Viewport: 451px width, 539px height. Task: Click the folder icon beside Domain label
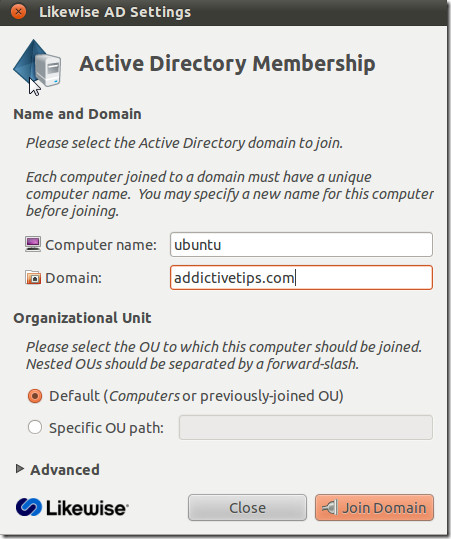click(x=33, y=277)
